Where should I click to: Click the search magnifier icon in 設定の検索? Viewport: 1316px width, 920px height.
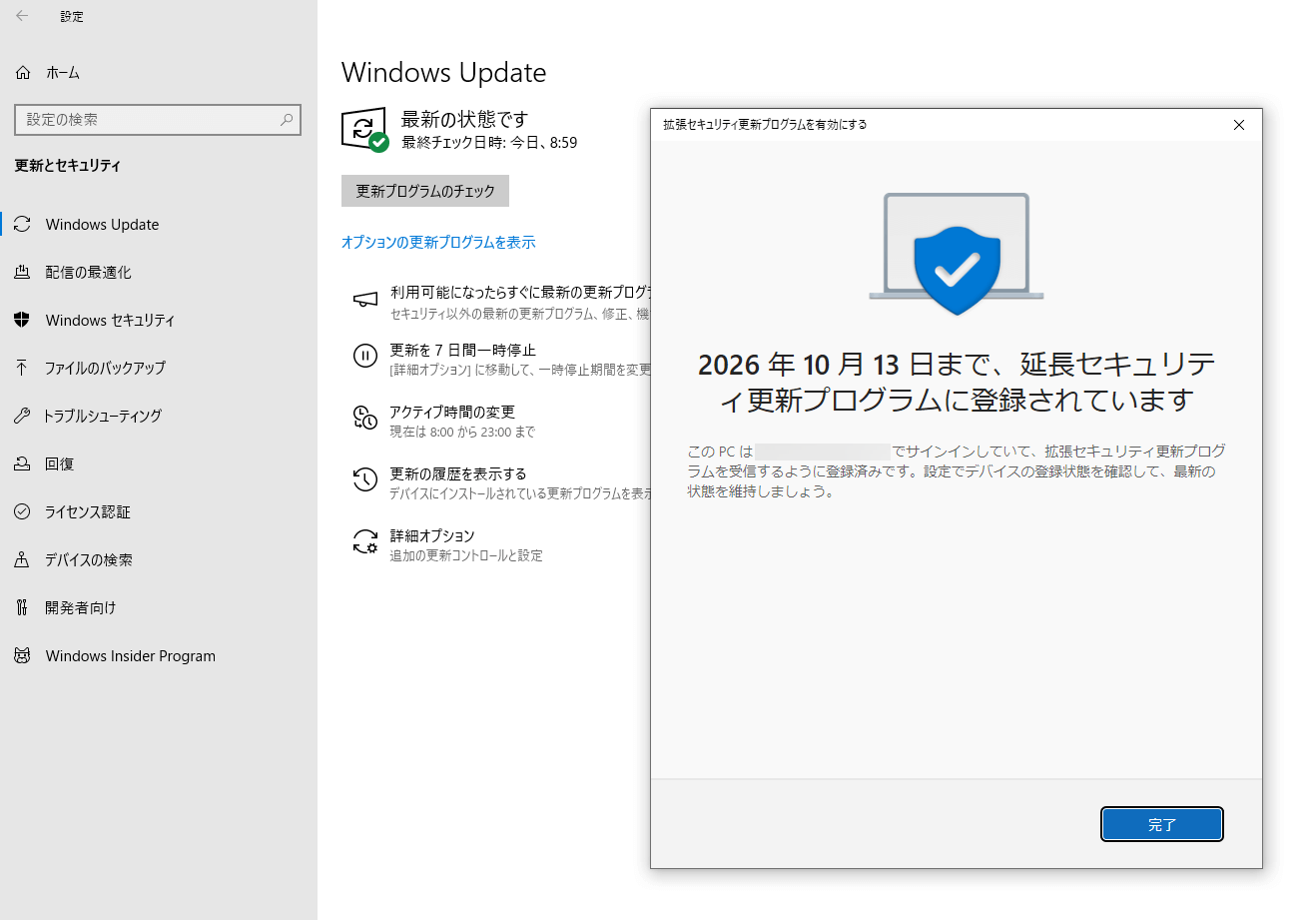[x=287, y=120]
